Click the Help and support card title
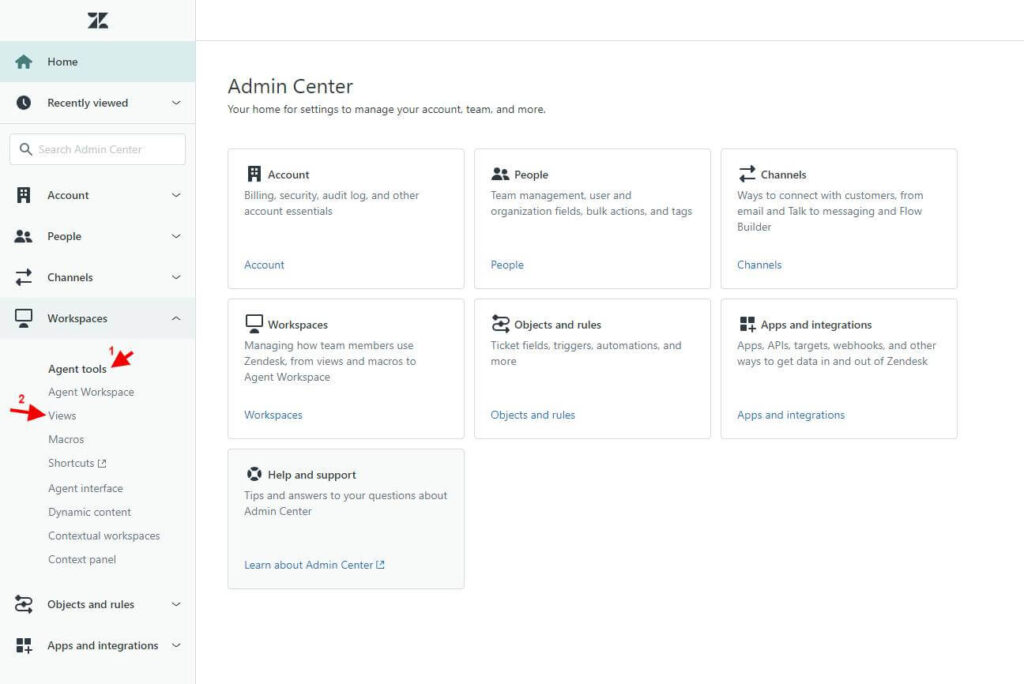Screen dimensions: 1024x684 [312, 475]
